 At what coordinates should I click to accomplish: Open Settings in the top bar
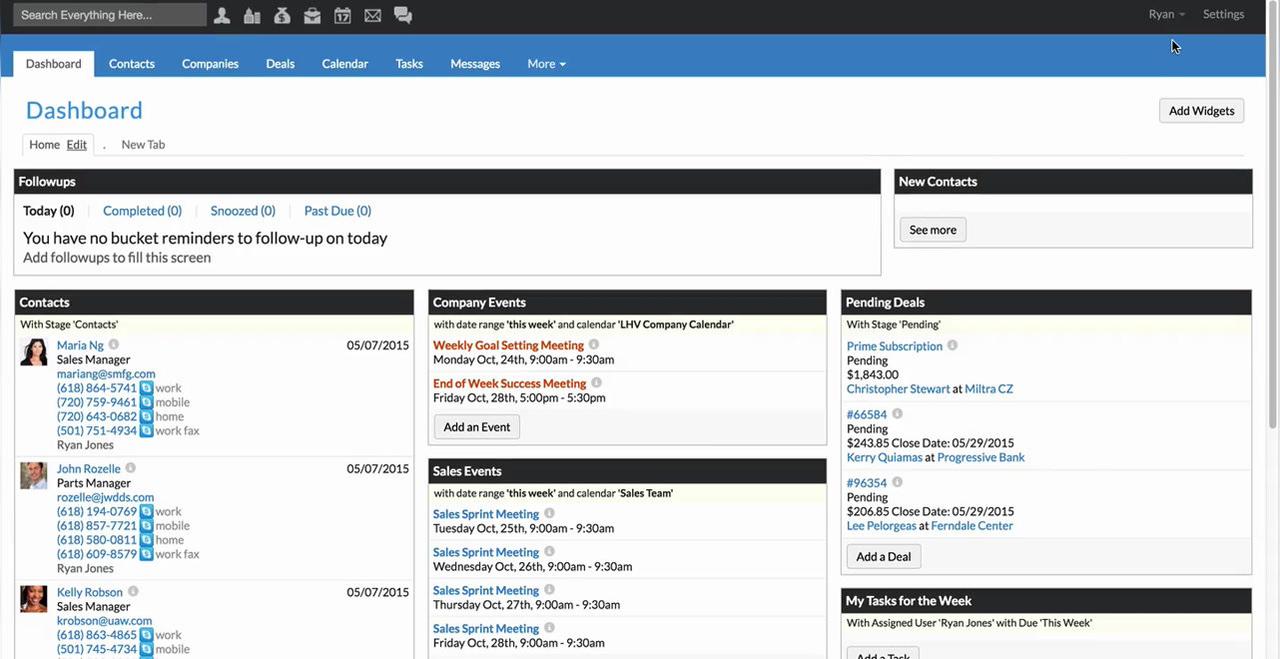pyautogui.click(x=1224, y=14)
